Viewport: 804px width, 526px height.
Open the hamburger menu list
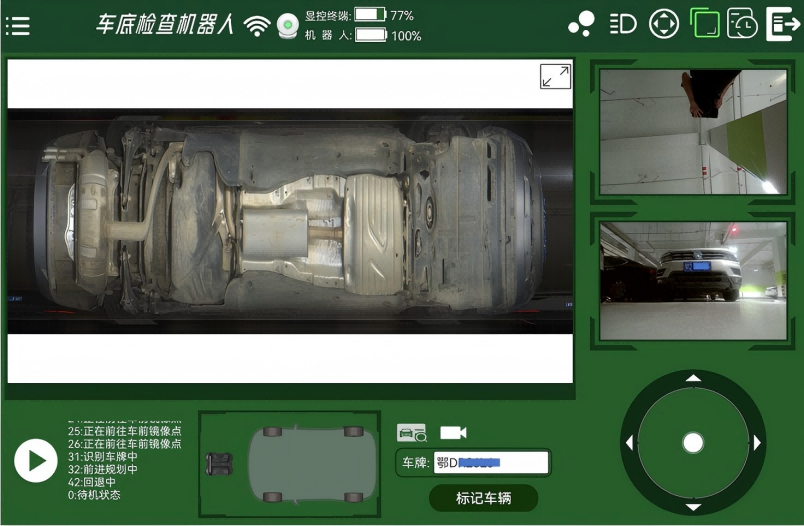coord(18,25)
